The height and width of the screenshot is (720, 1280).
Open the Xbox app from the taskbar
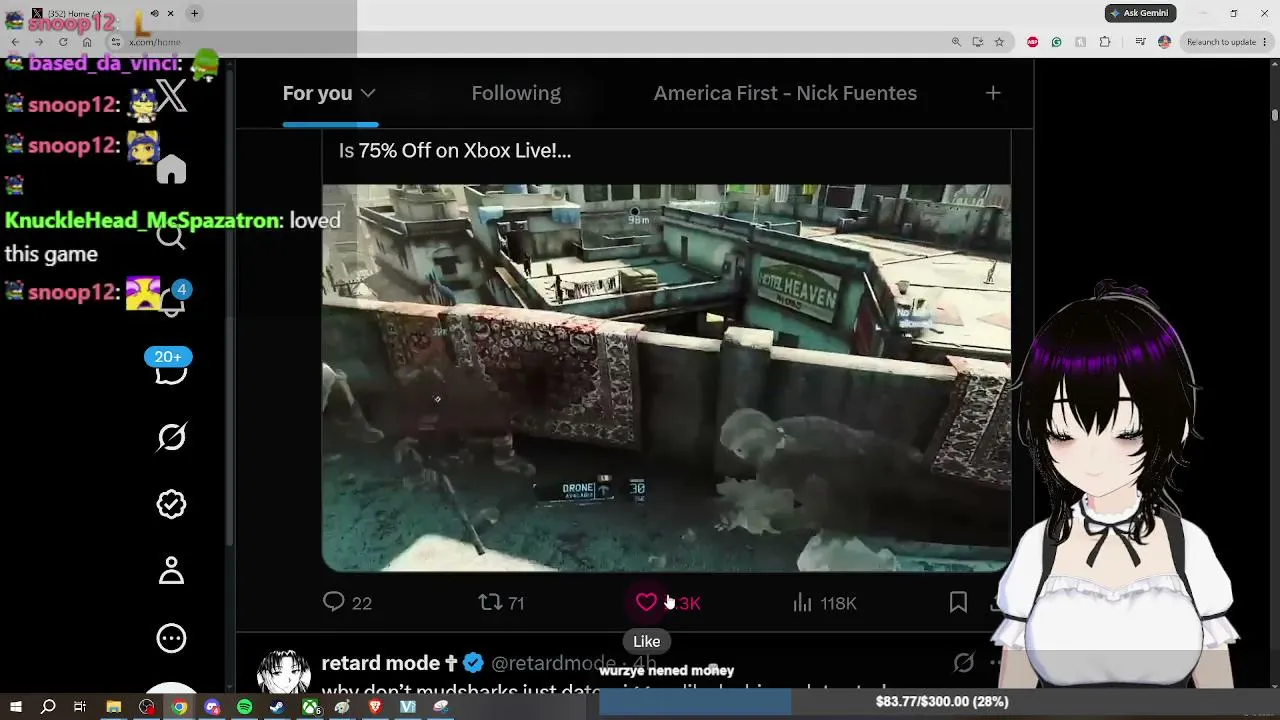[310, 707]
